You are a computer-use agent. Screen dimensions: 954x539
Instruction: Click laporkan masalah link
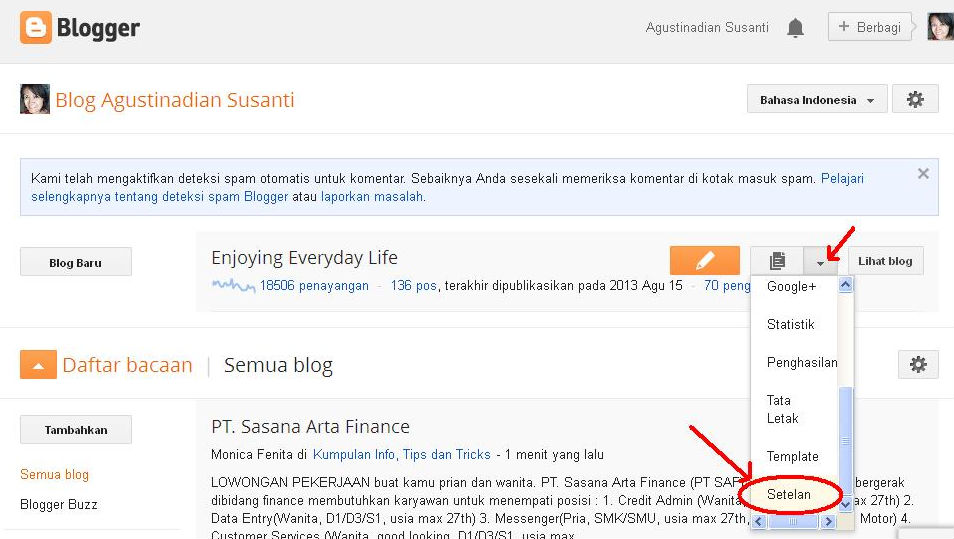click(372, 196)
